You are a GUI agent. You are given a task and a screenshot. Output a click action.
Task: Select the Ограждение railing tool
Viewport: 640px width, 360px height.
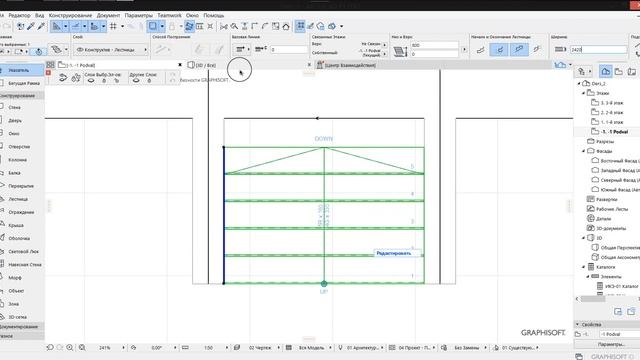21,212
